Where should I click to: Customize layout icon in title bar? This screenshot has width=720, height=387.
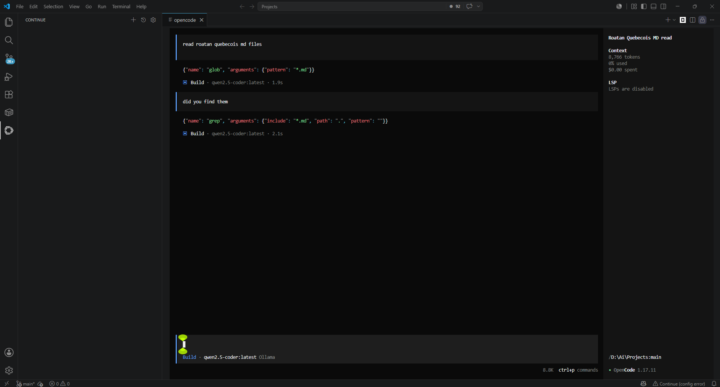[x=634, y=6]
